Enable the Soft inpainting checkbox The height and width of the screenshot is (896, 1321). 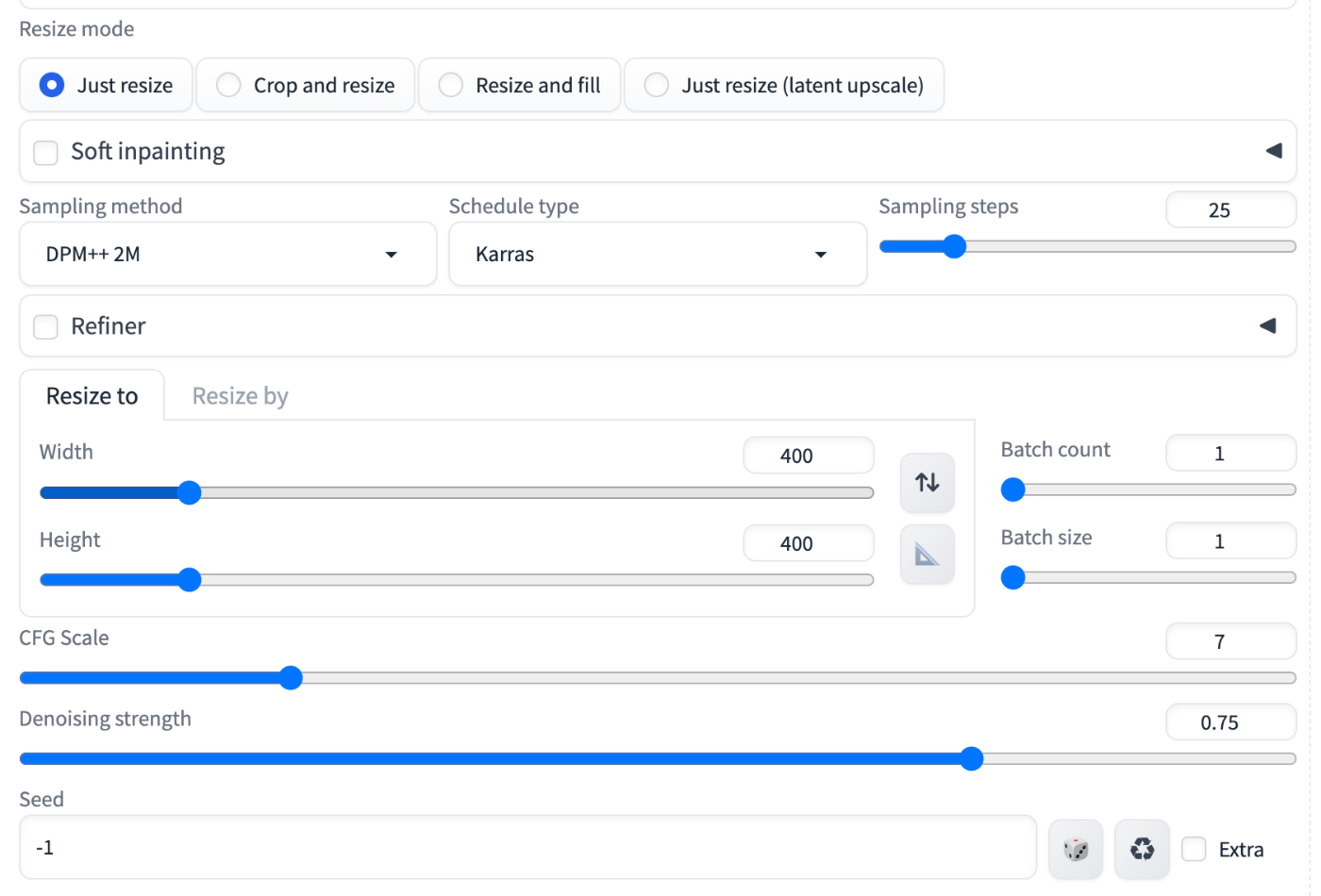46,152
